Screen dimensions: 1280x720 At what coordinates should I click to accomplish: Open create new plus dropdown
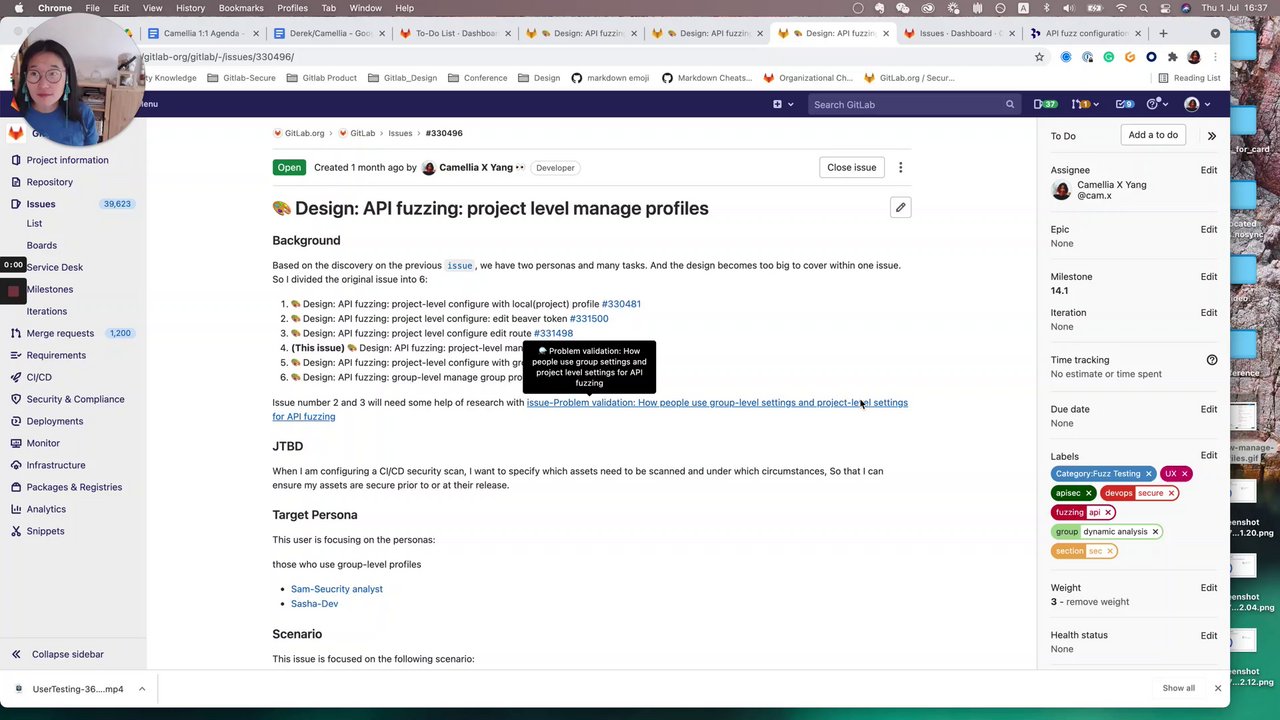coord(782,104)
